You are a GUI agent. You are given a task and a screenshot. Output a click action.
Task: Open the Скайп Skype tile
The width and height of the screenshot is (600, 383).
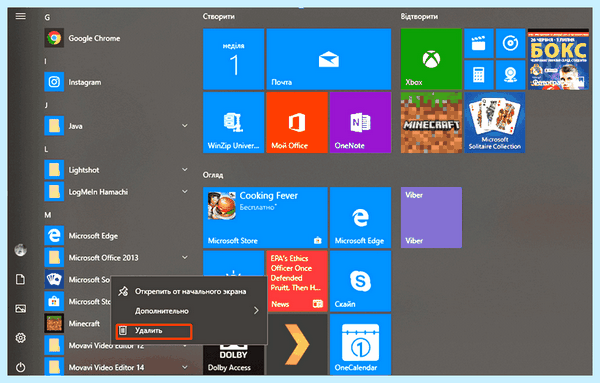[360, 281]
